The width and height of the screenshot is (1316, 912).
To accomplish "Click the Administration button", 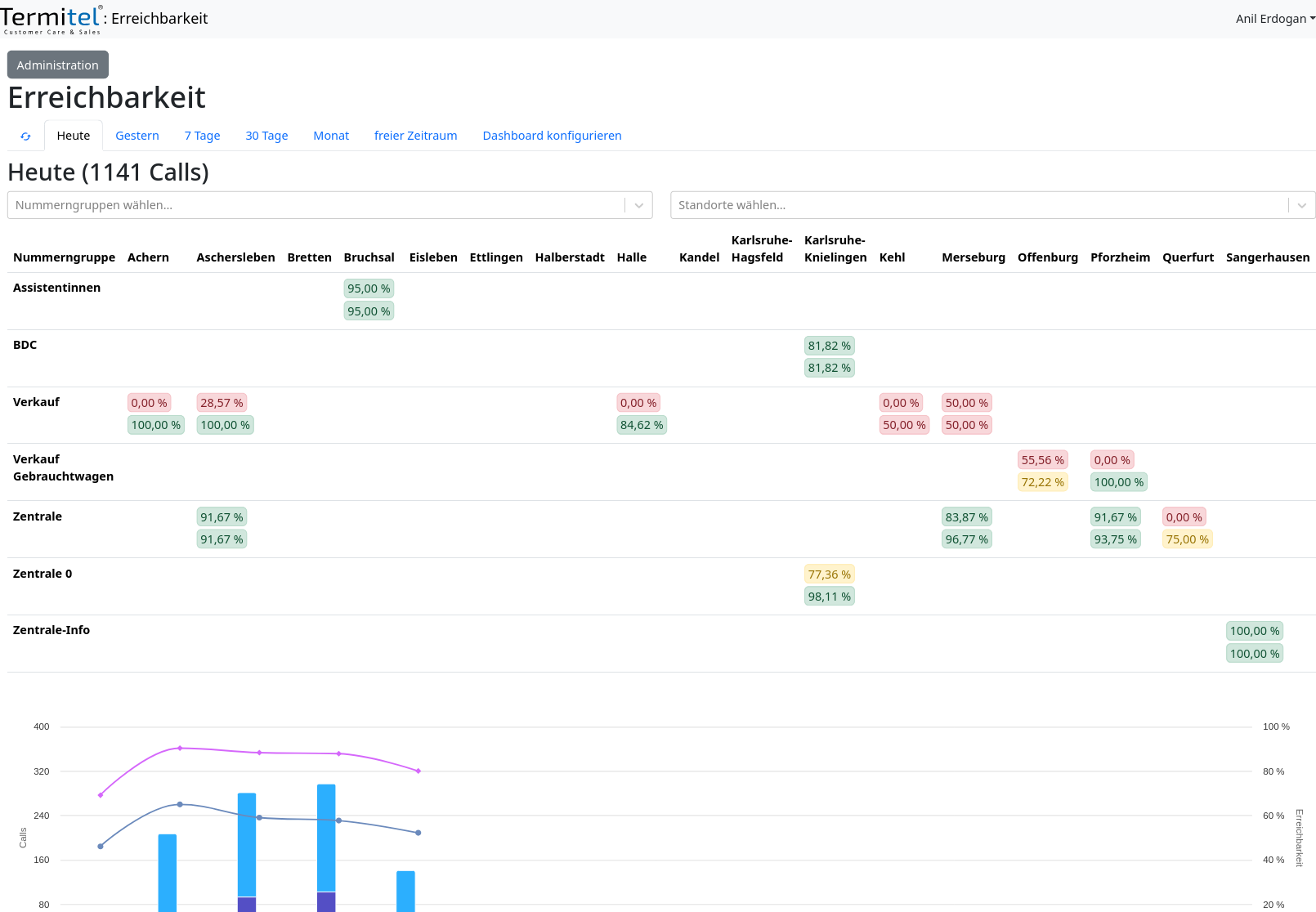I will pos(57,65).
